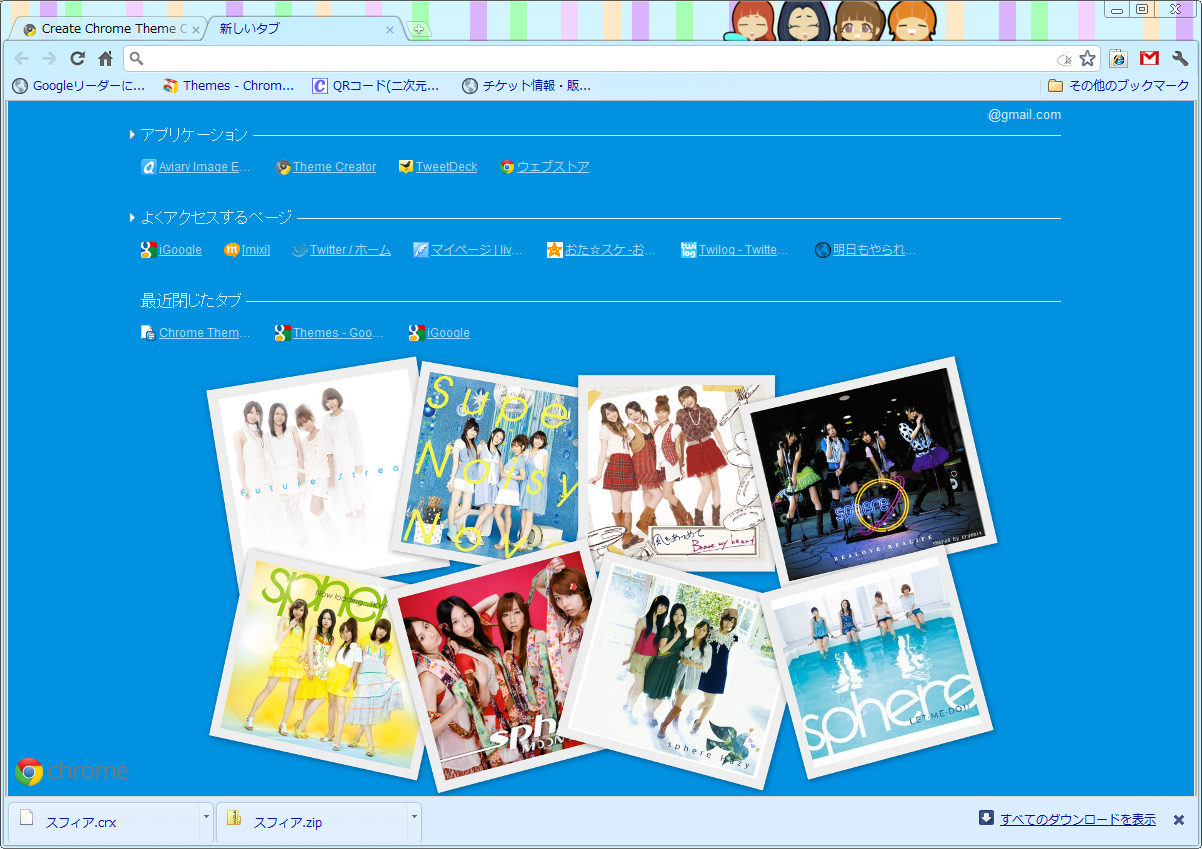
Task: Reload the page with the refresh icon
Action: point(78,58)
